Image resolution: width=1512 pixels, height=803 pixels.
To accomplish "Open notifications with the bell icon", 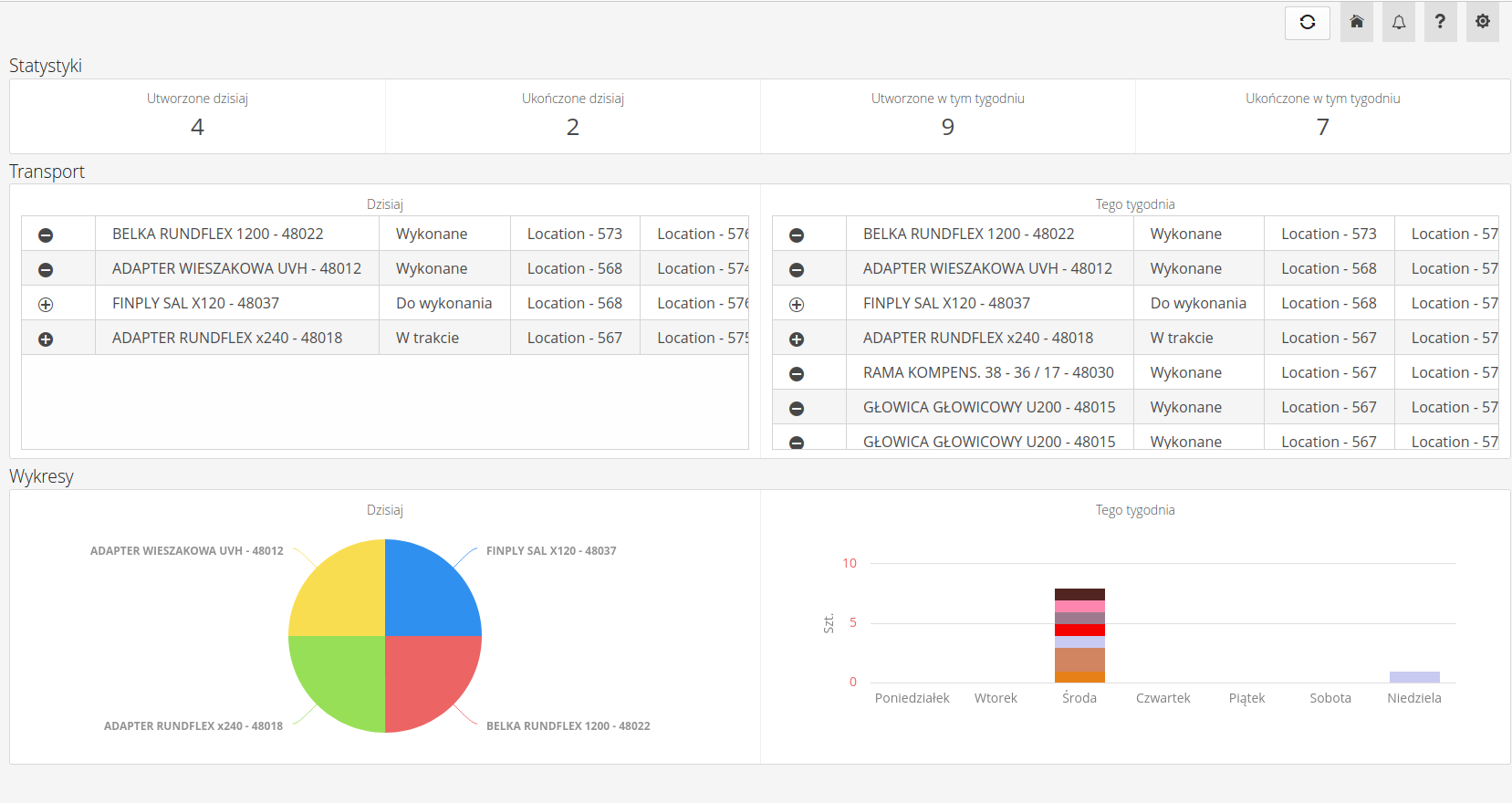I will [1398, 23].
